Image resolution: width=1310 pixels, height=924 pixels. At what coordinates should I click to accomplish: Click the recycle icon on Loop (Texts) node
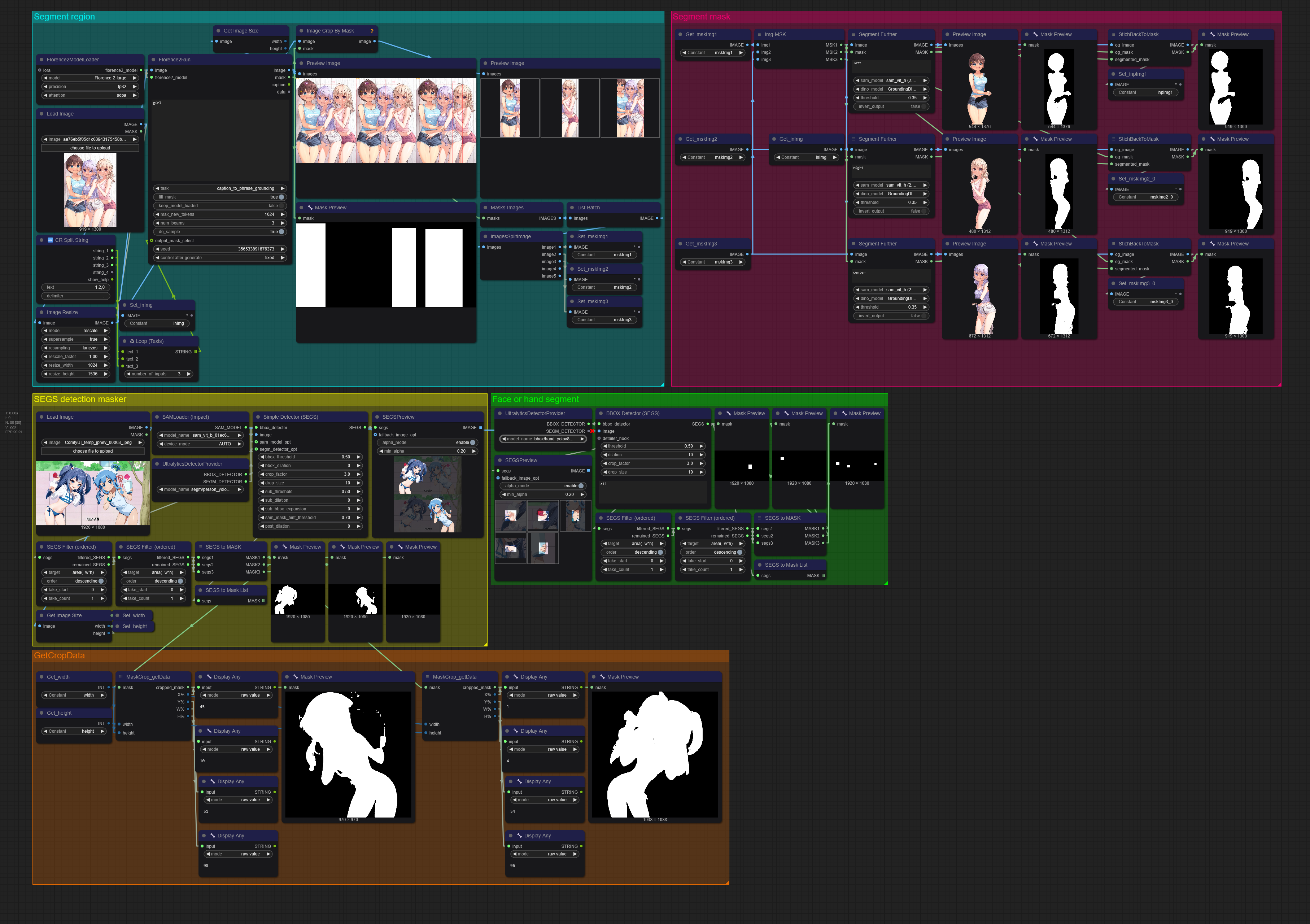point(132,341)
